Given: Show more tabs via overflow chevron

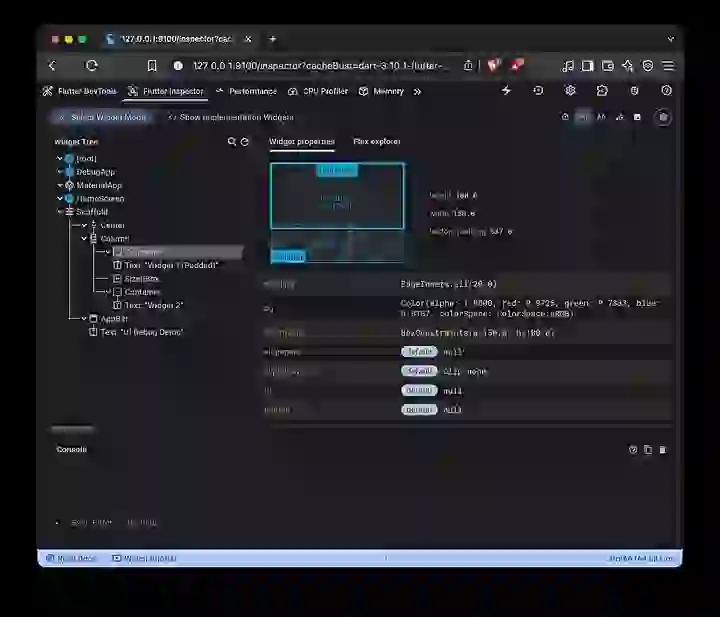Looking at the screenshot, I should coord(417,91).
